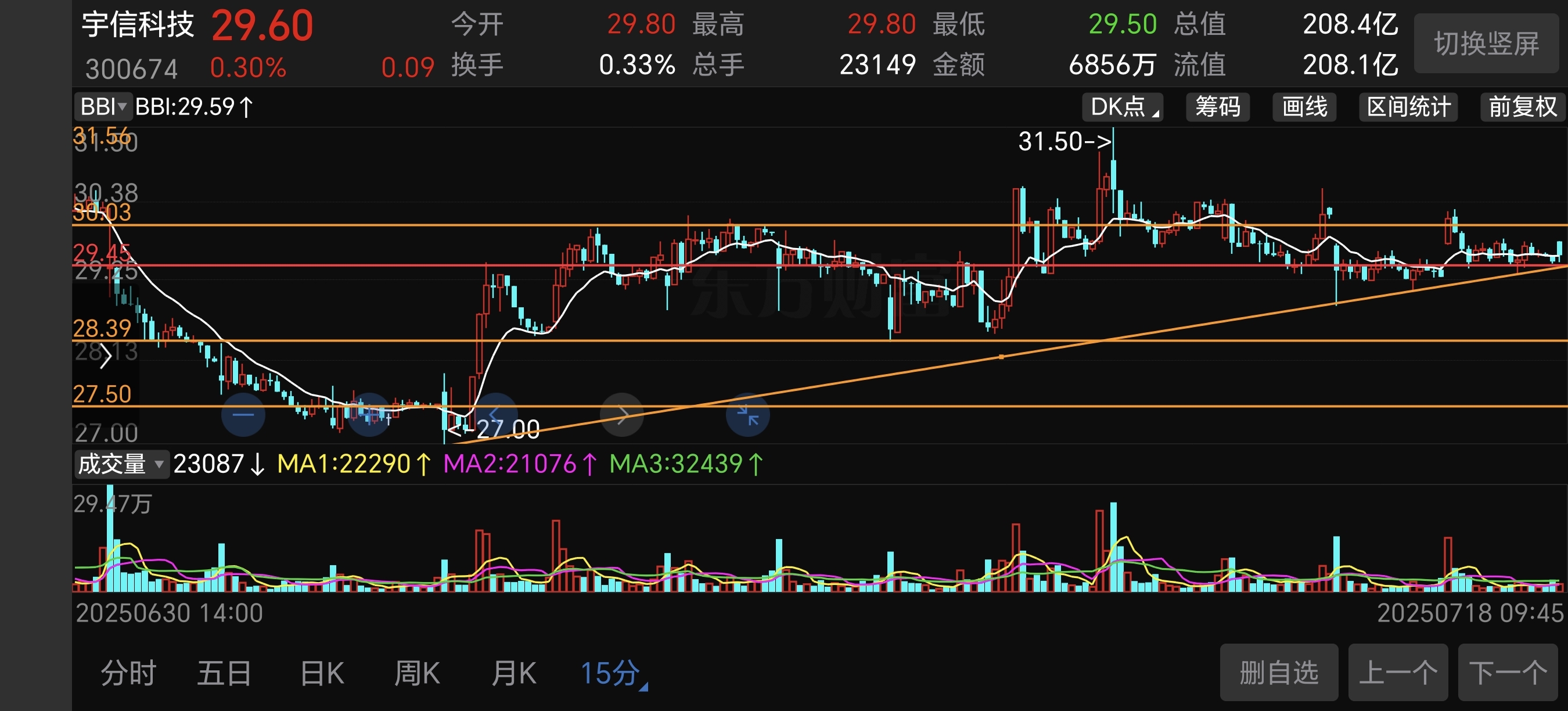Tap the MA3:32439 volume average label
The width and height of the screenshot is (1568, 711).
[x=686, y=464]
